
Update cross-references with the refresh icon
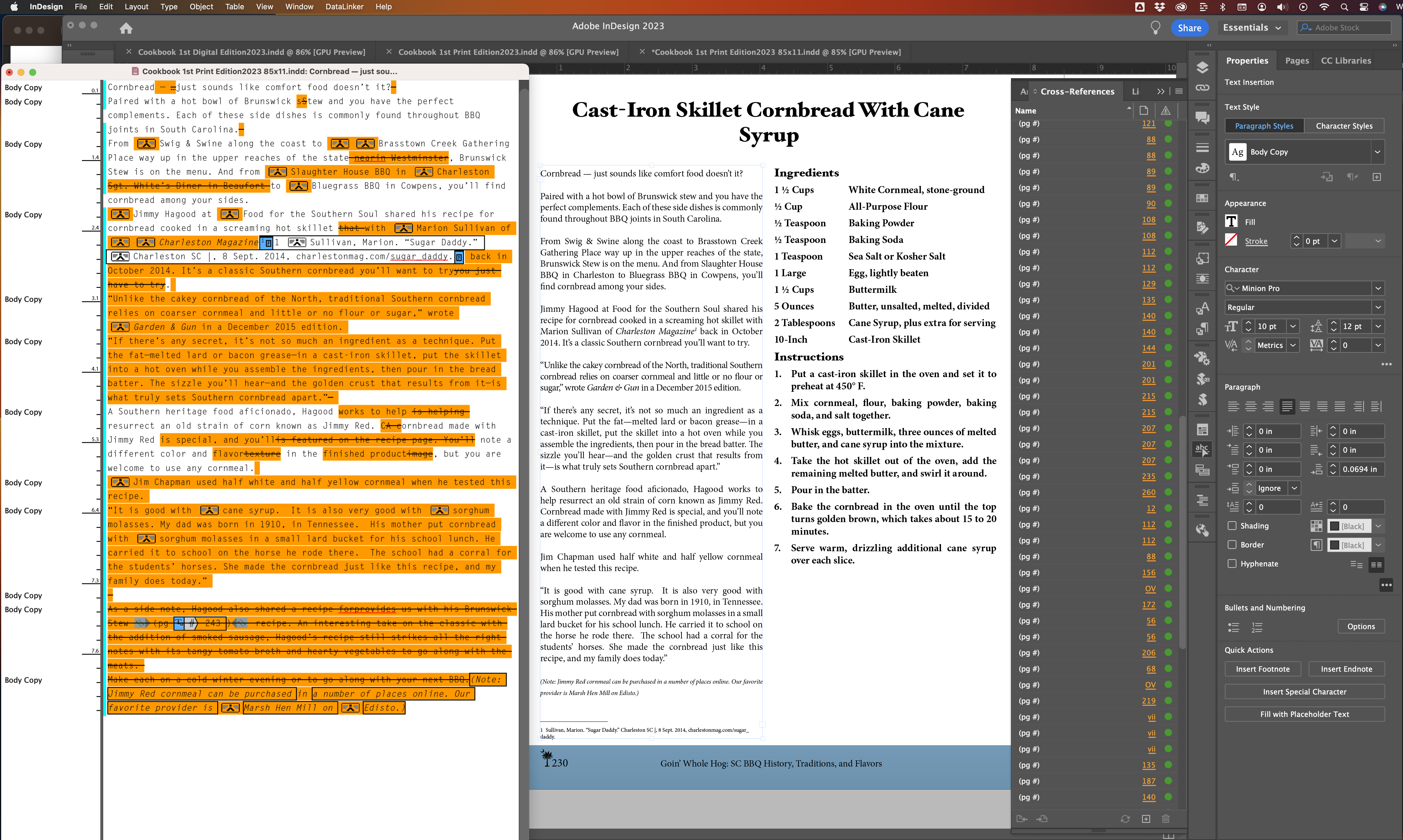pyautogui.click(x=1124, y=818)
